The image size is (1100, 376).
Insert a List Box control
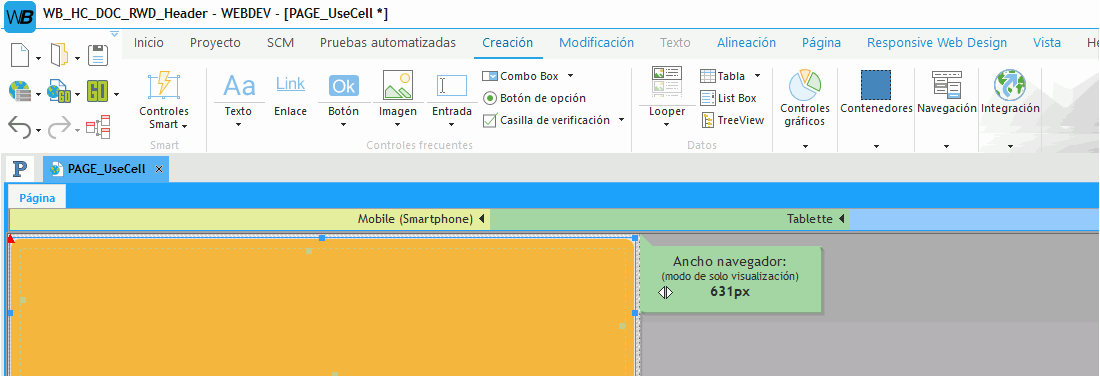click(728, 98)
